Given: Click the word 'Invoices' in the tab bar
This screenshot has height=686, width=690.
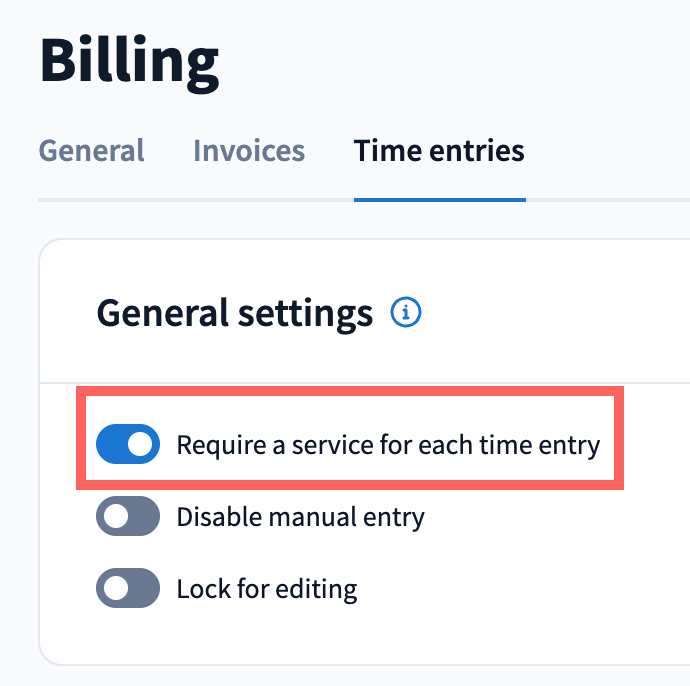Looking at the screenshot, I should tap(249, 151).
